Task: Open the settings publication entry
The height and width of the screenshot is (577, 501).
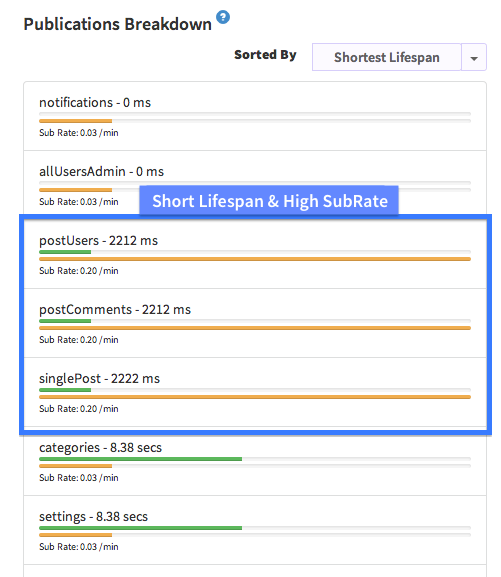Action: (255, 530)
